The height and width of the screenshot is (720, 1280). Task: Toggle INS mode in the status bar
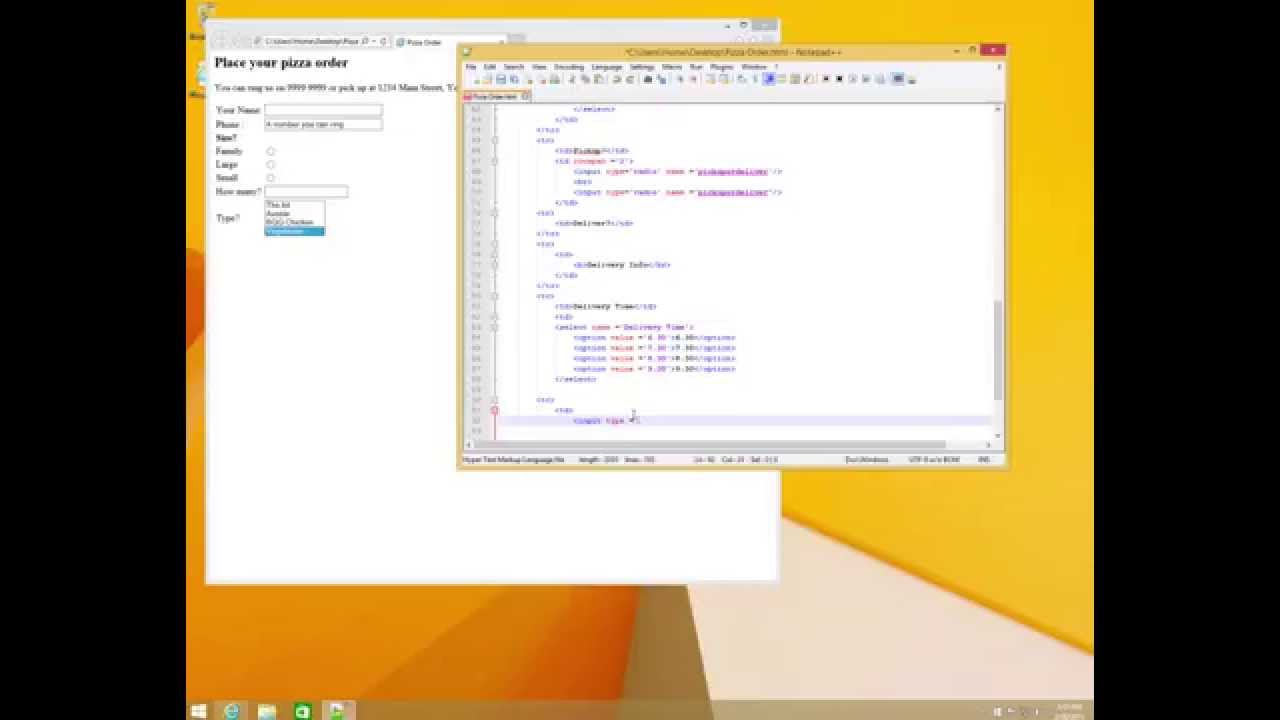[984, 460]
